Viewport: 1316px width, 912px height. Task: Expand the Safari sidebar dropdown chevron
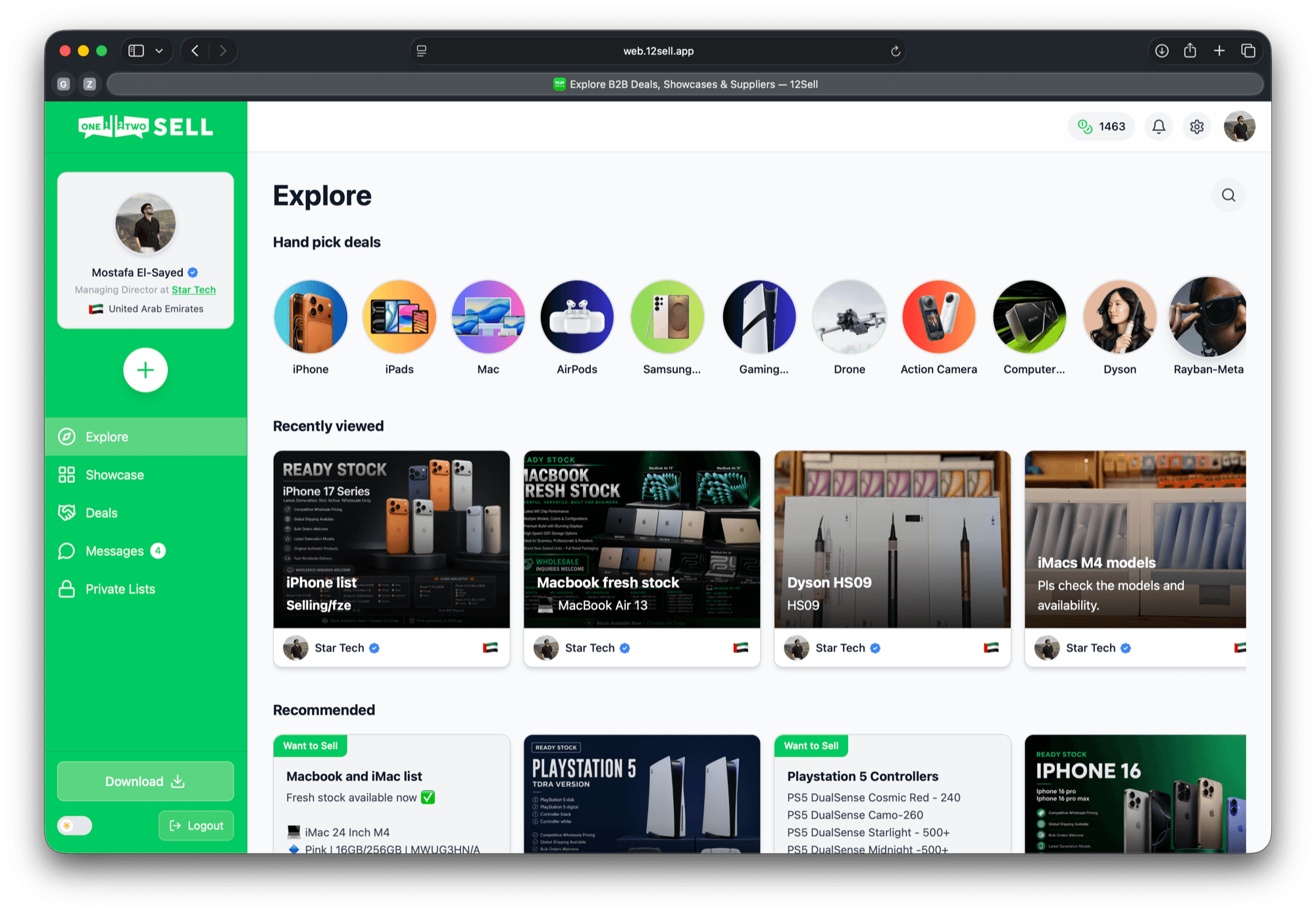tap(159, 51)
